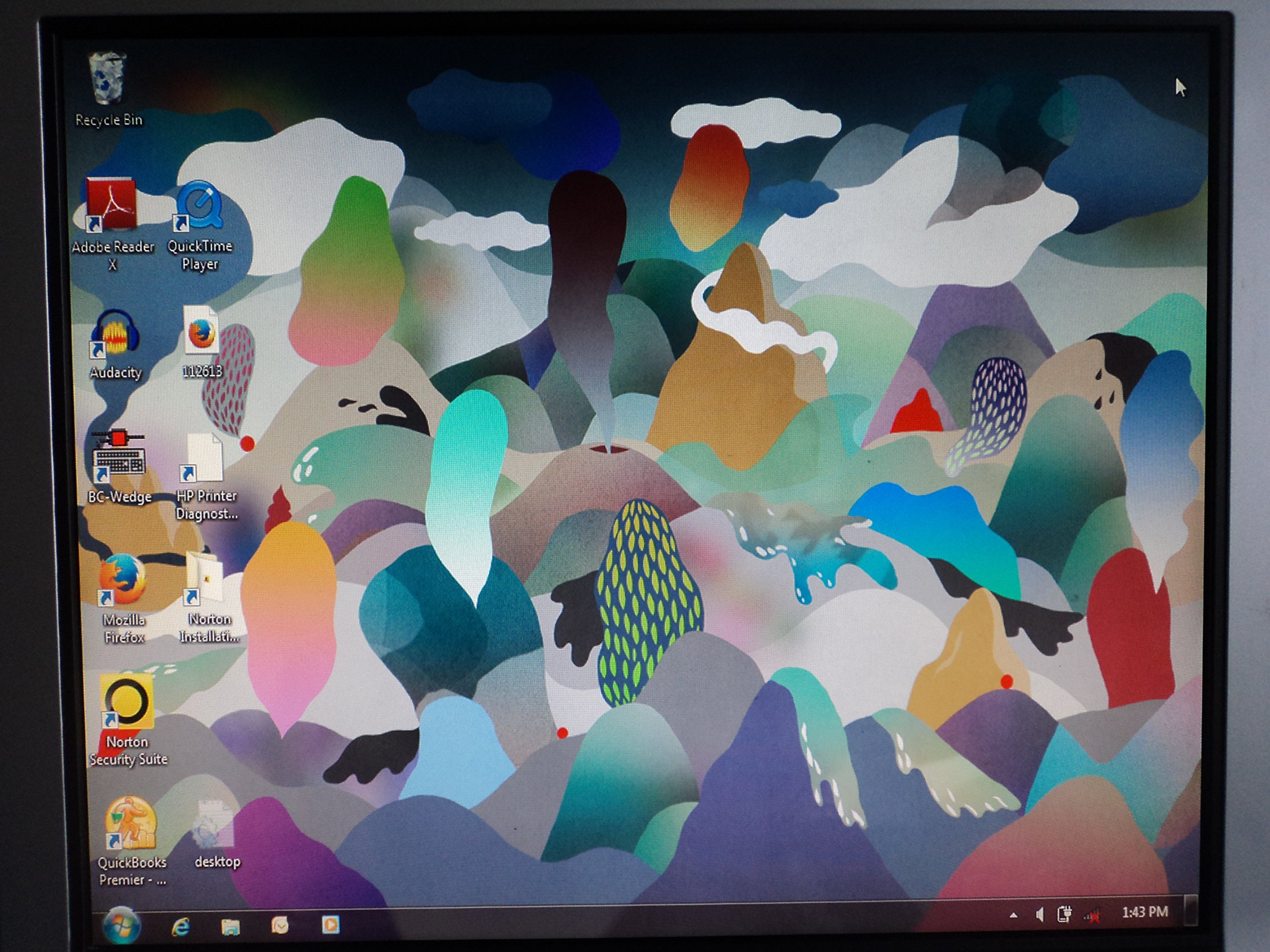The height and width of the screenshot is (952, 1270).
Task: Select the BC-Wedge shortcut icon
Action: (x=119, y=456)
